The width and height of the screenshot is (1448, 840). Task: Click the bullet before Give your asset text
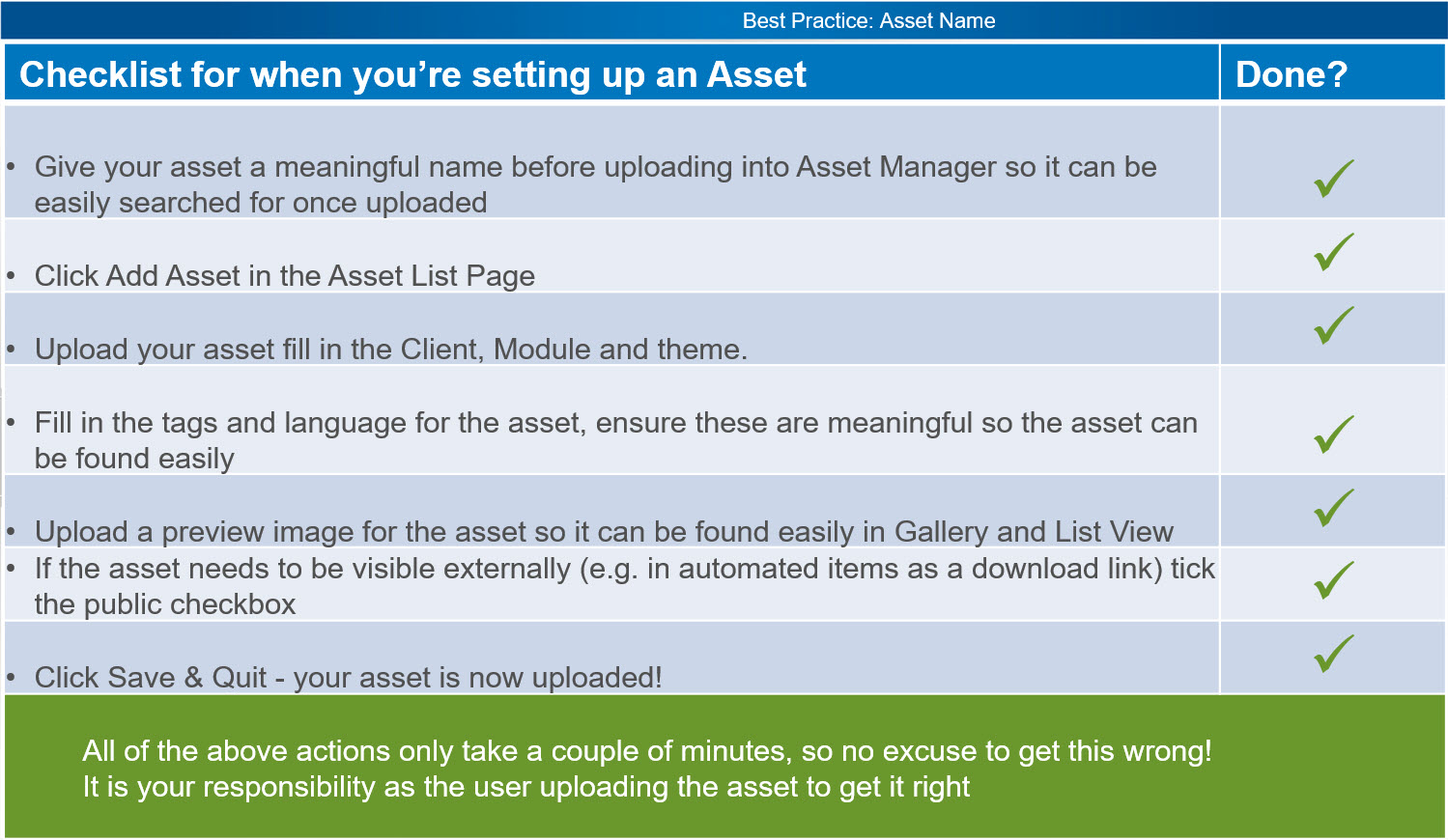click(x=12, y=167)
